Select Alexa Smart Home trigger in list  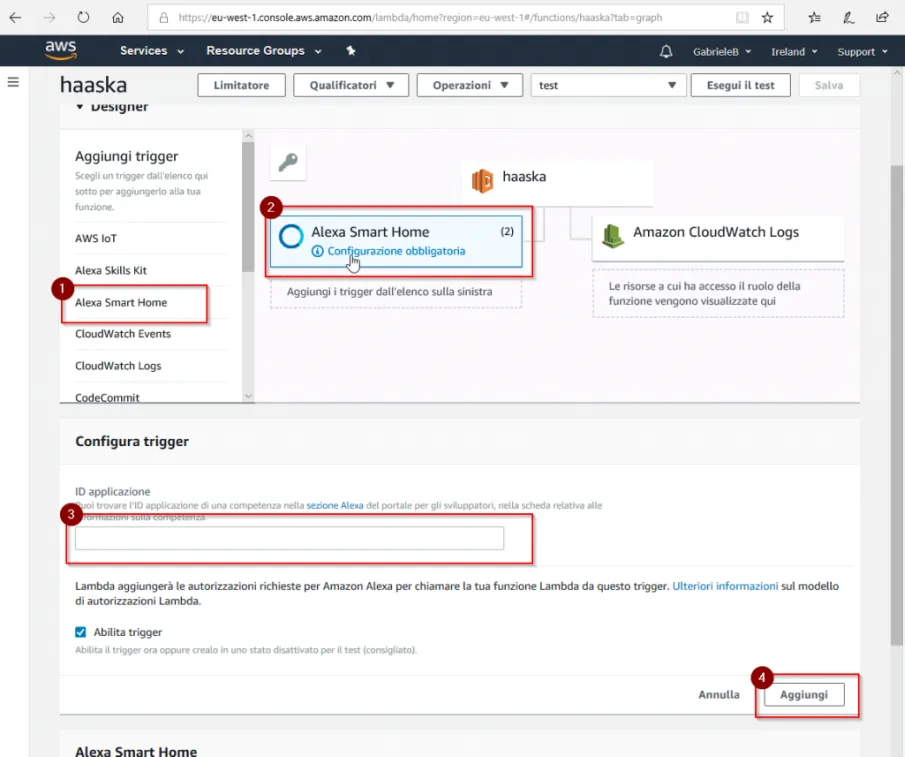click(x=121, y=302)
